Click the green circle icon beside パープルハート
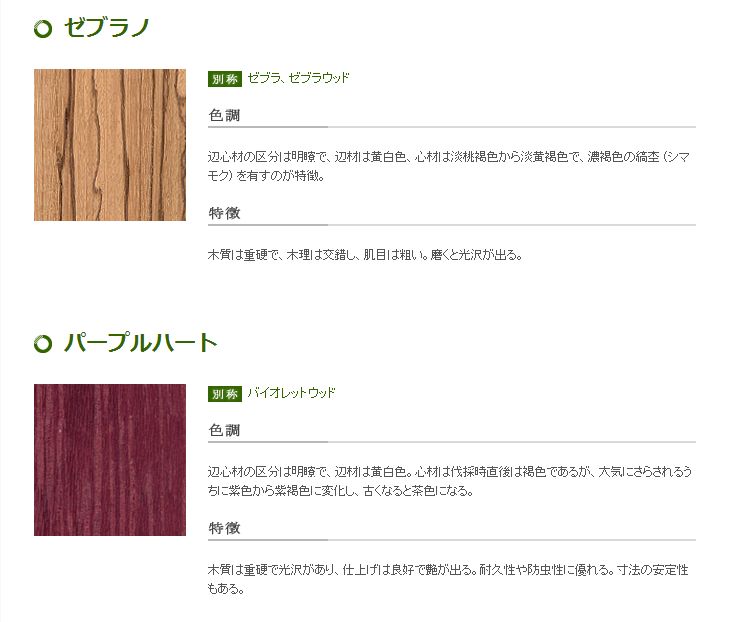 point(43,344)
